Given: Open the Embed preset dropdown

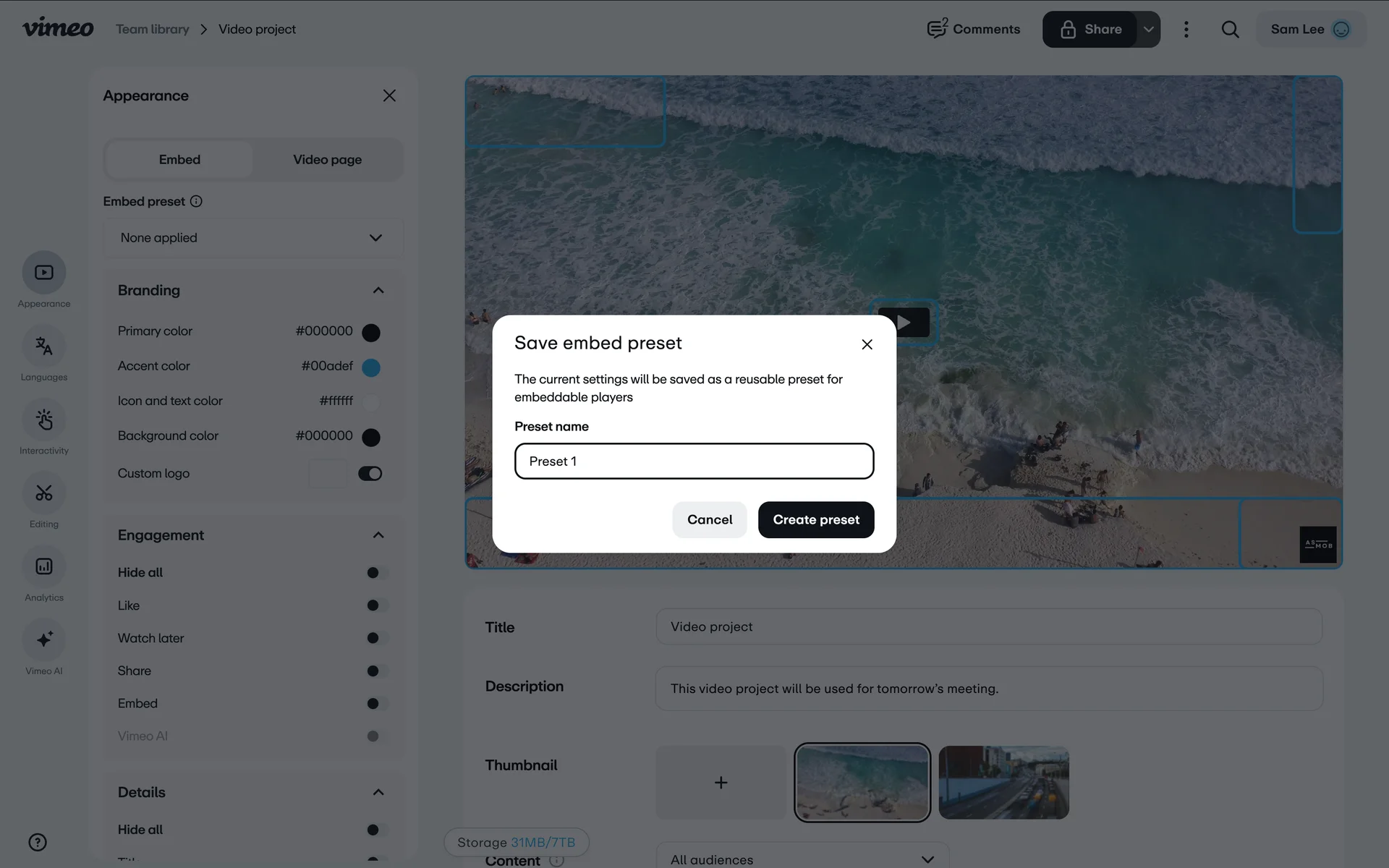Looking at the screenshot, I should tap(253, 238).
